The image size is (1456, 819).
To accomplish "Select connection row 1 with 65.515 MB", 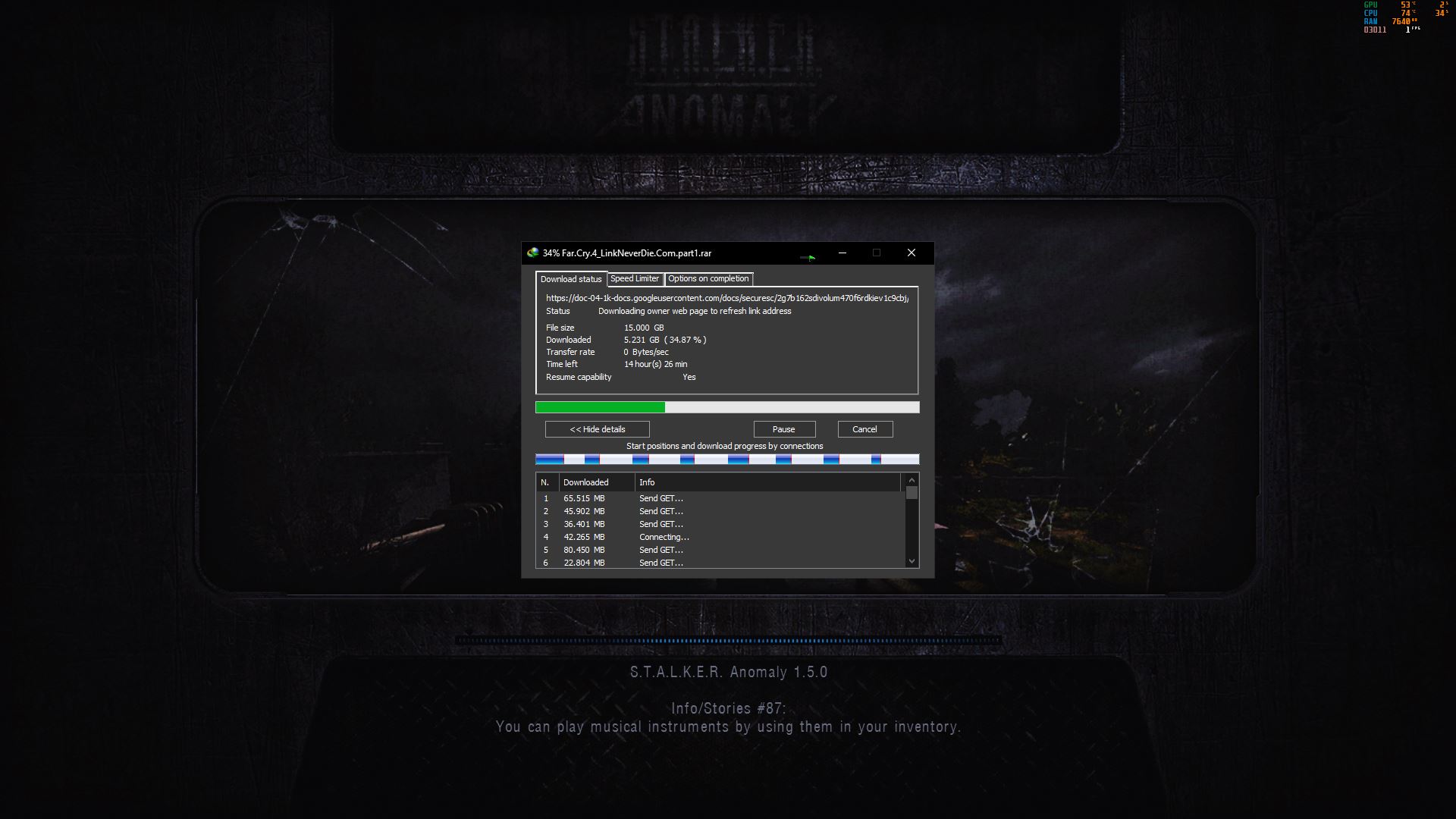I will click(x=584, y=498).
